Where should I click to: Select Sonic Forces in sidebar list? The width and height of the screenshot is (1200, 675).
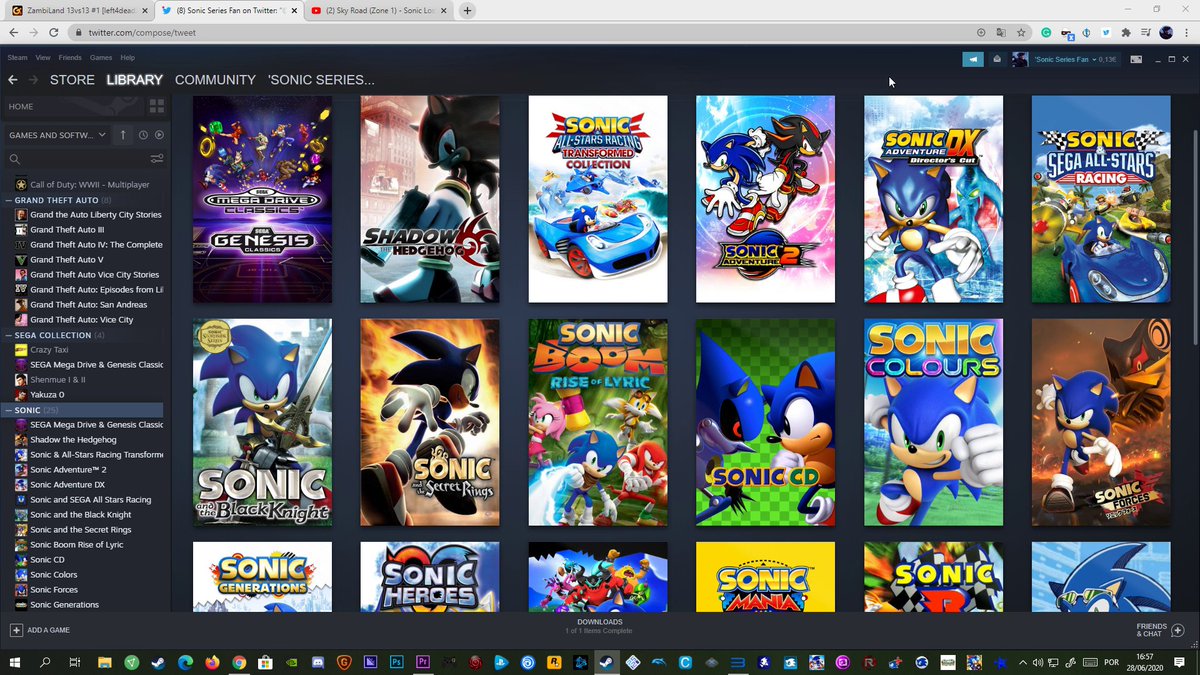(x=53, y=590)
